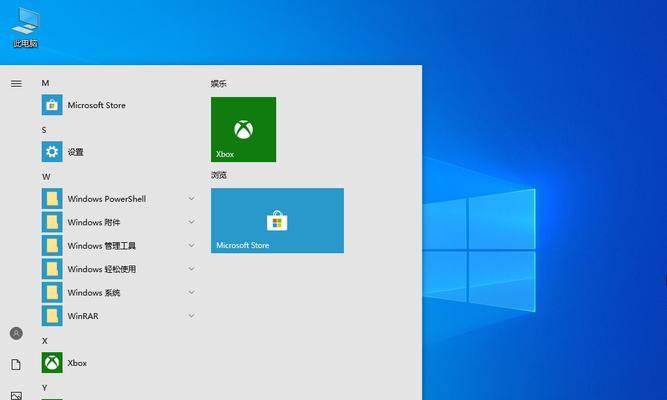Click the 设置 gear icon
This screenshot has width=667, height=400.
(52, 151)
